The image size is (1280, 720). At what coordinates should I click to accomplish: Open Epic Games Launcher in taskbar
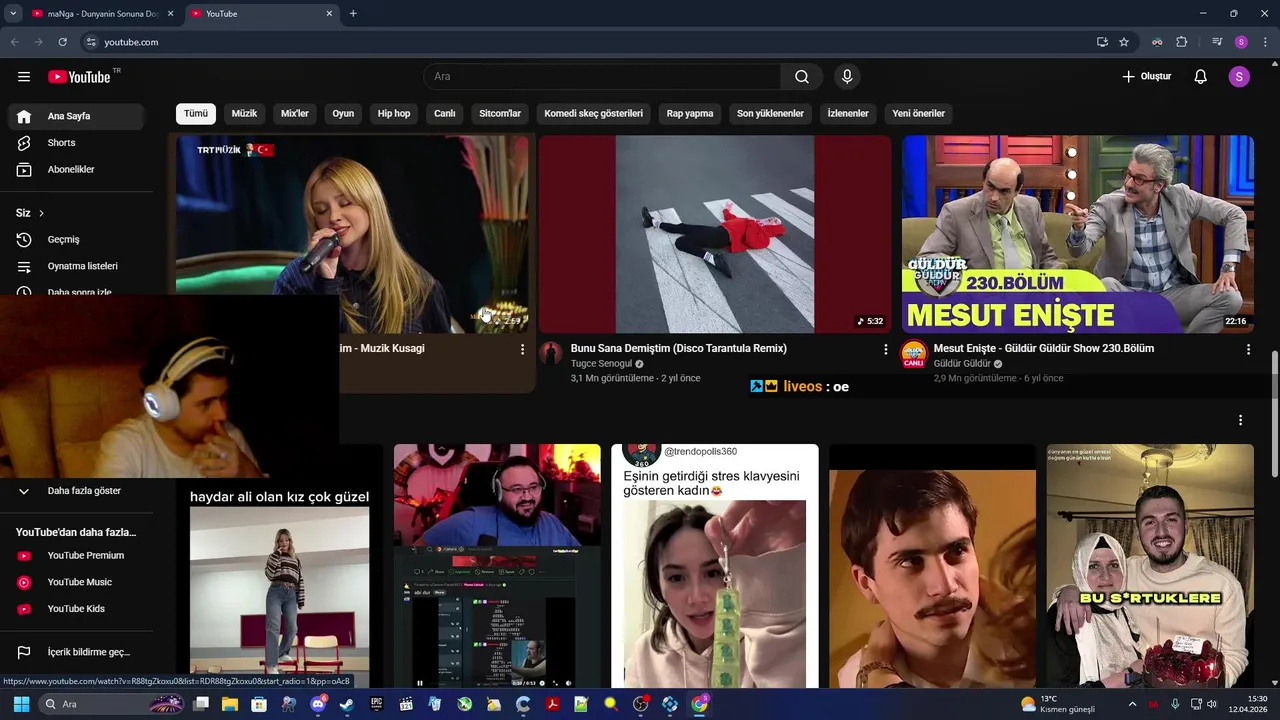click(376, 704)
